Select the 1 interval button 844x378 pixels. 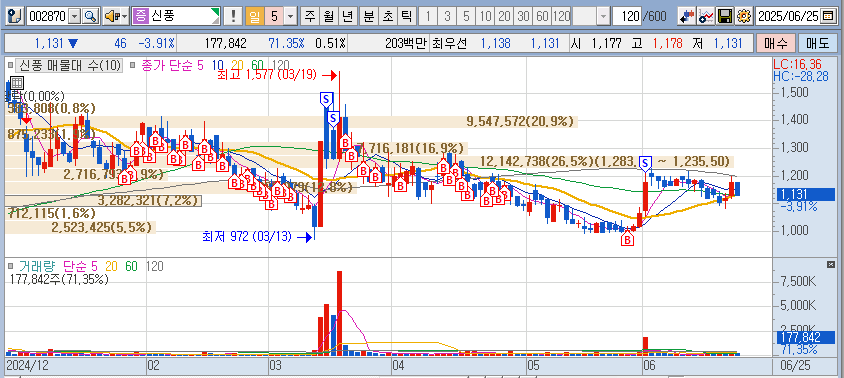(x=428, y=16)
